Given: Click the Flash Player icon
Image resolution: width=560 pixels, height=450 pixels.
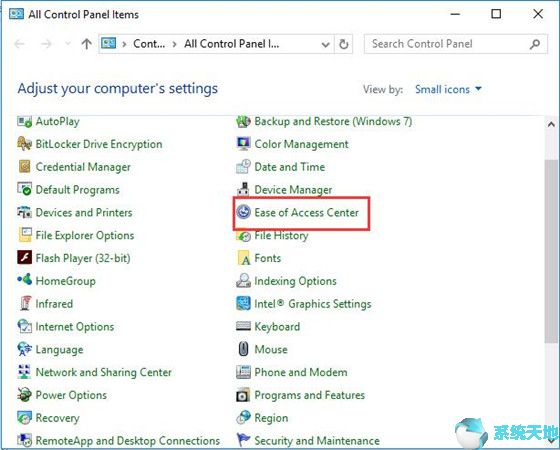Looking at the screenshot, I should click(25, 258).
